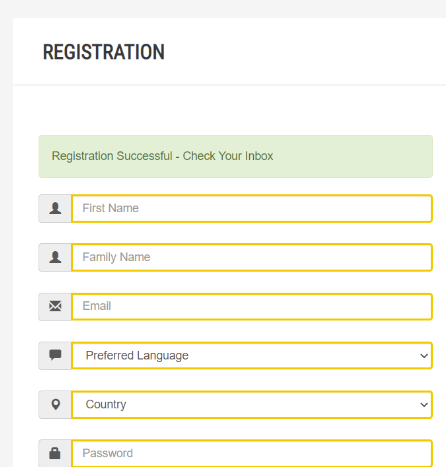This screenshot has height=467, width=446.
Task: Open the Country dropdown list
Action: coord(252,404)
